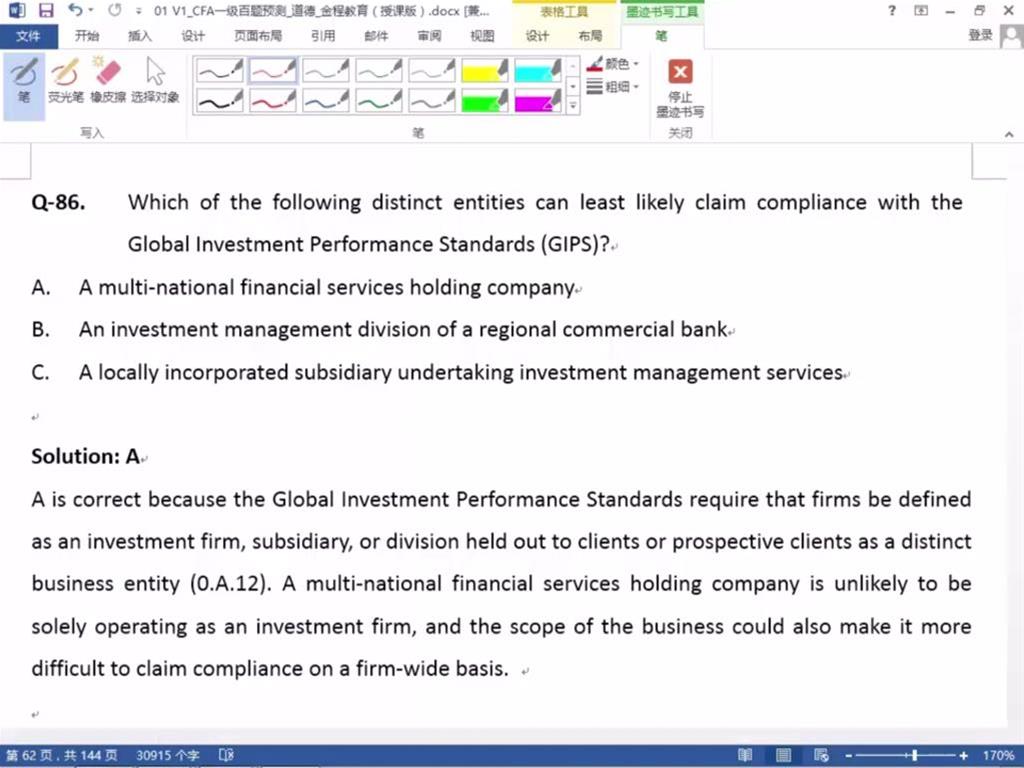Open the Page Layout (页面布局) tab
The image size is (1024, 768).
pyautogui.click(x=258, y=36)
